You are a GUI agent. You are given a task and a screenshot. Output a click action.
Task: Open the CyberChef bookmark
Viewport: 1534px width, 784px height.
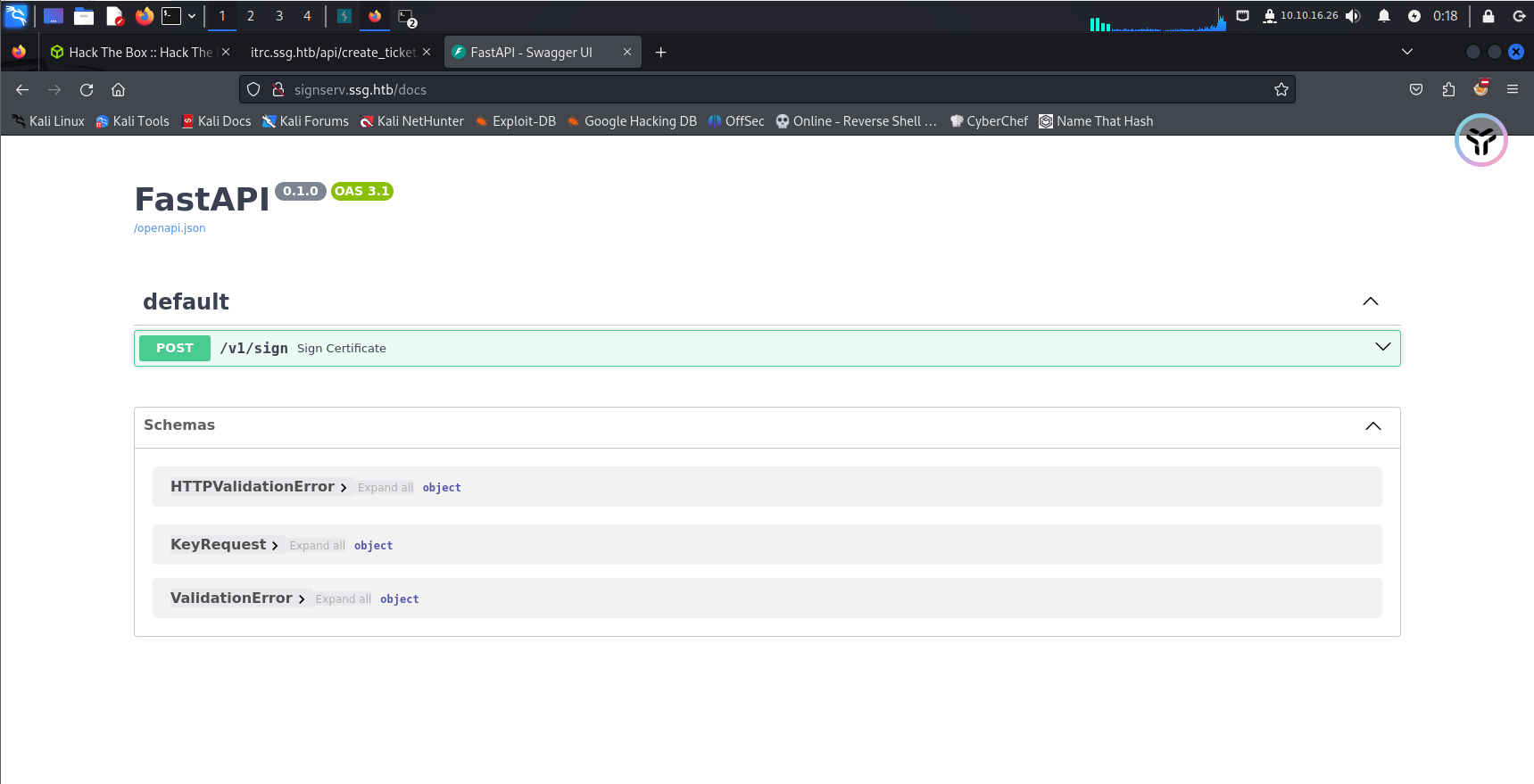[989, 121]
